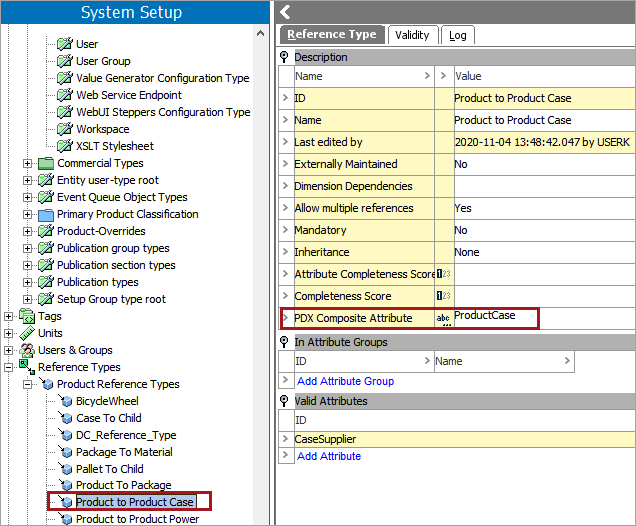Click the Commercial Types folder icon
636x526 pixels.
46,163
